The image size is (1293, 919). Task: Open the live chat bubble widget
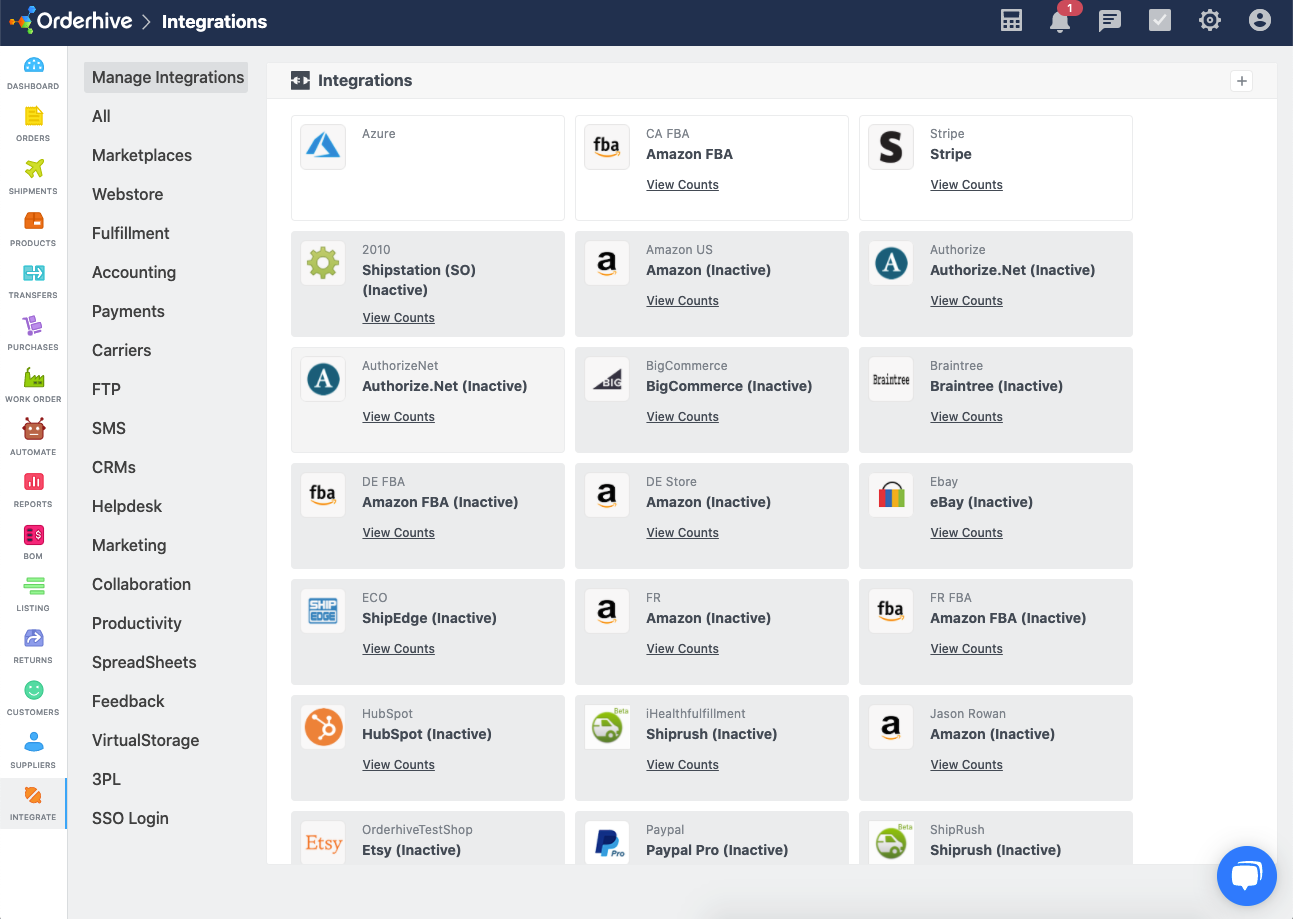[x=1246, y=876]
